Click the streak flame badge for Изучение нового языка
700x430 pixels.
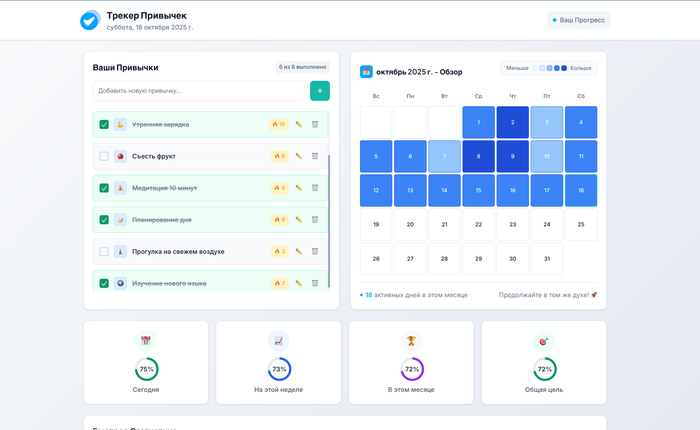(x=278, y=283)
